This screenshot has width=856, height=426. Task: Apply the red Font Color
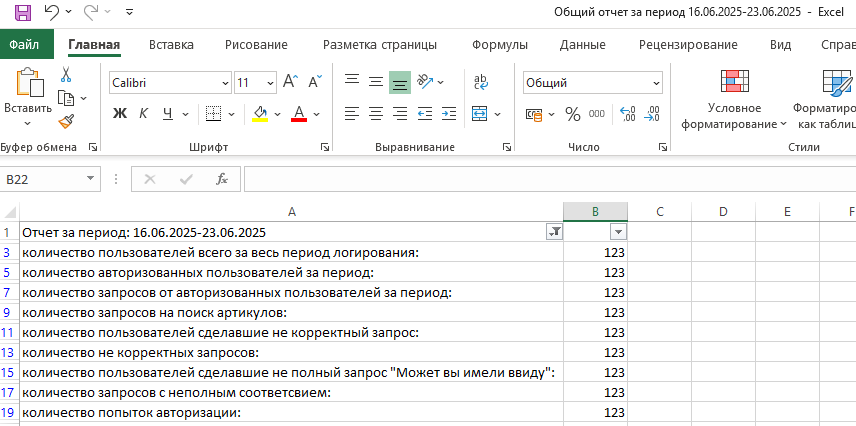(x=299, y=114)
